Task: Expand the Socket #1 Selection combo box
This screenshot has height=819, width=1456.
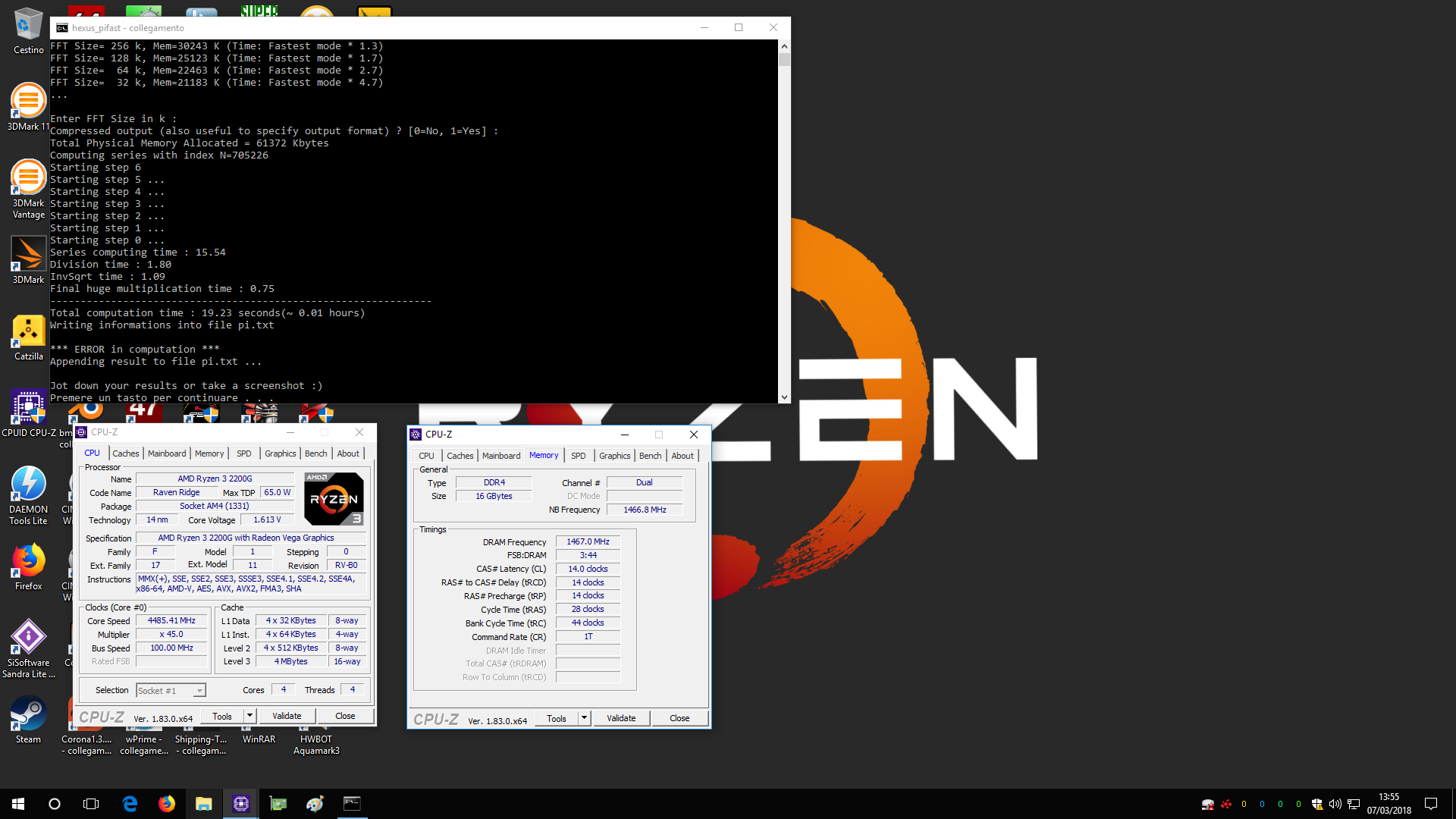Action: [171, 690]
